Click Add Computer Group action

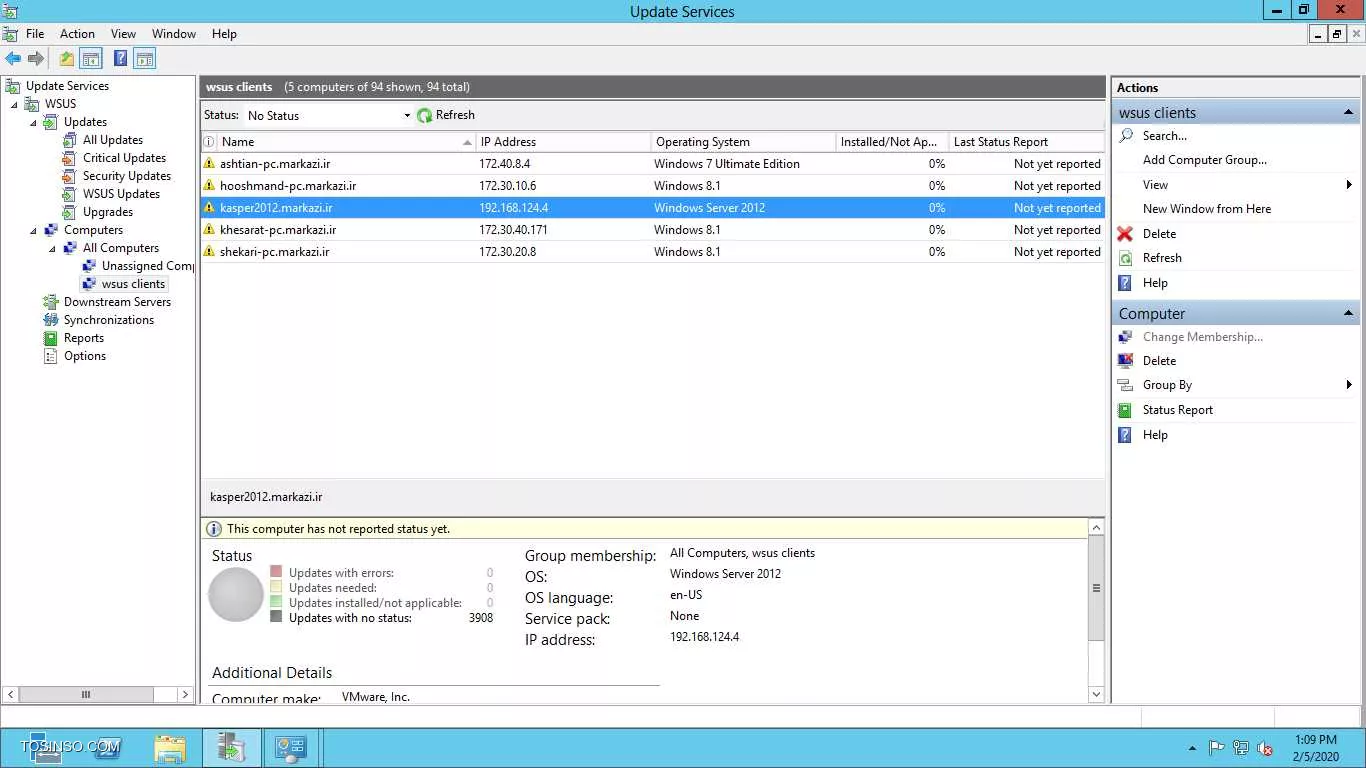(1204, 160)
